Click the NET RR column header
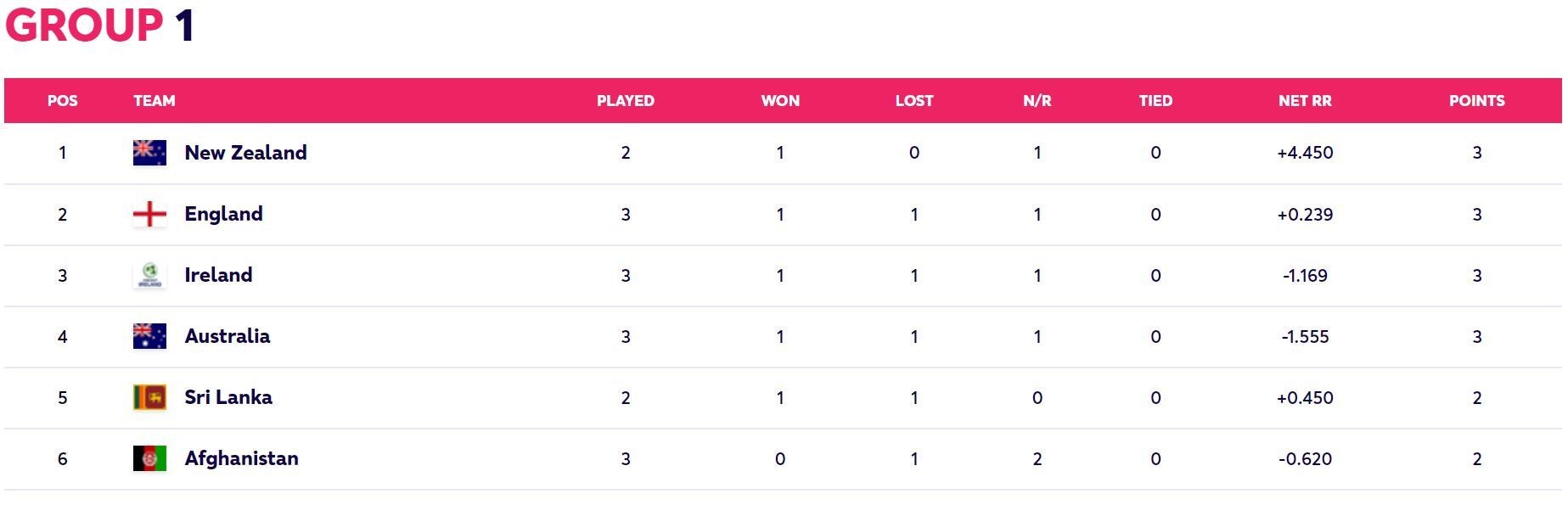Image resolution: width=1568 pixels, height=505 pixels. pyautogui.click(x=1305, y=100)
